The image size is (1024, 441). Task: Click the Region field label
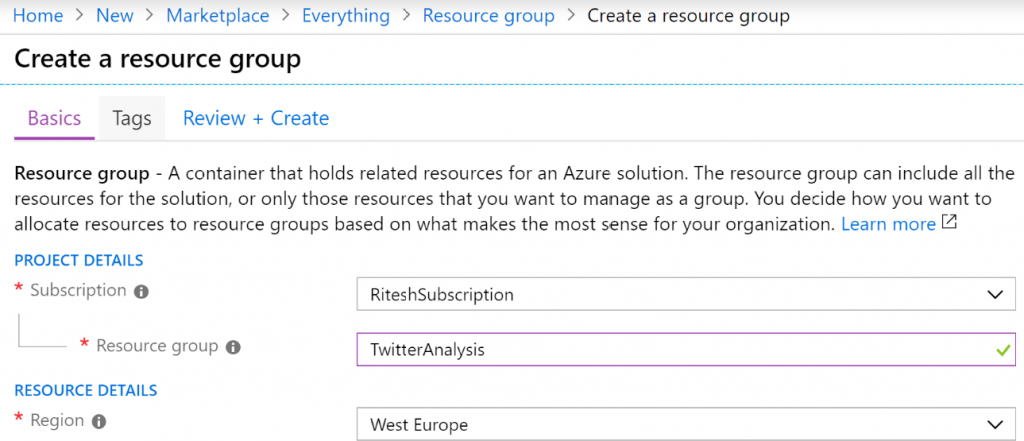57,420
